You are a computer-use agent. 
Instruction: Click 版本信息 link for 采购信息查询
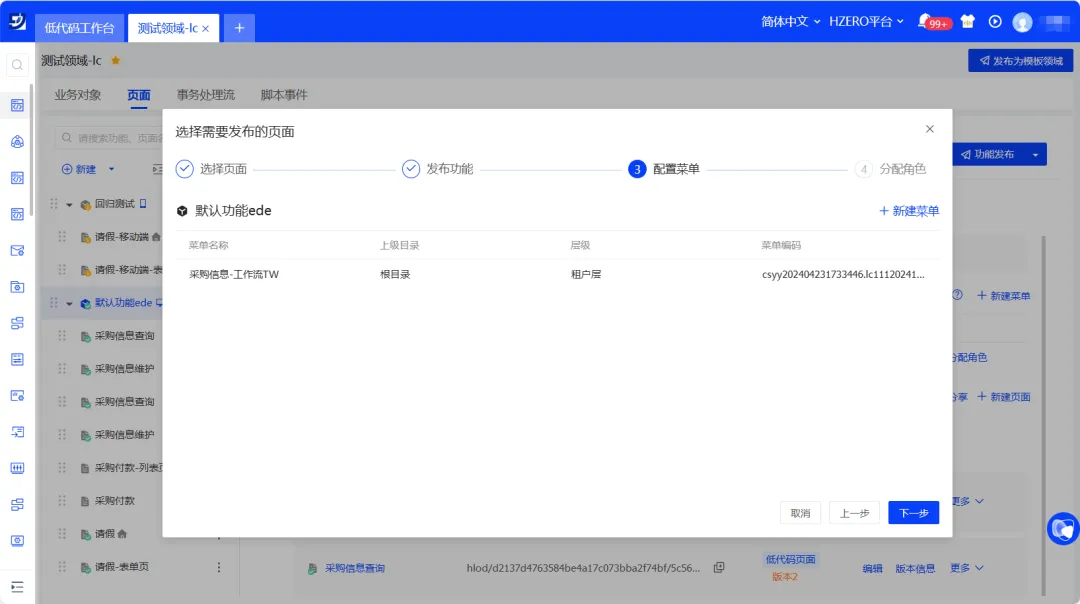point(915,569)
